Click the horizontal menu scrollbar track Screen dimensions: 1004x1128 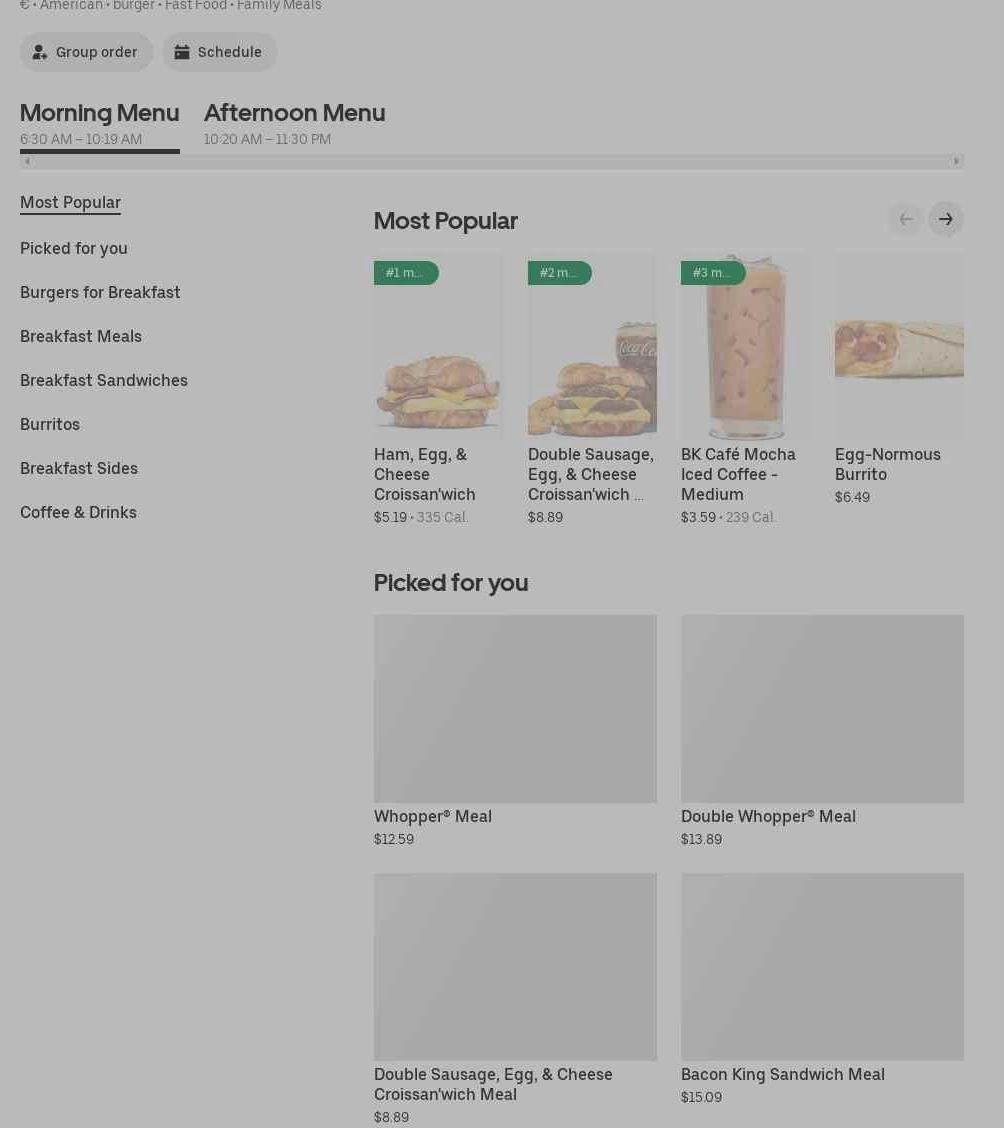(x=490, y=161)
